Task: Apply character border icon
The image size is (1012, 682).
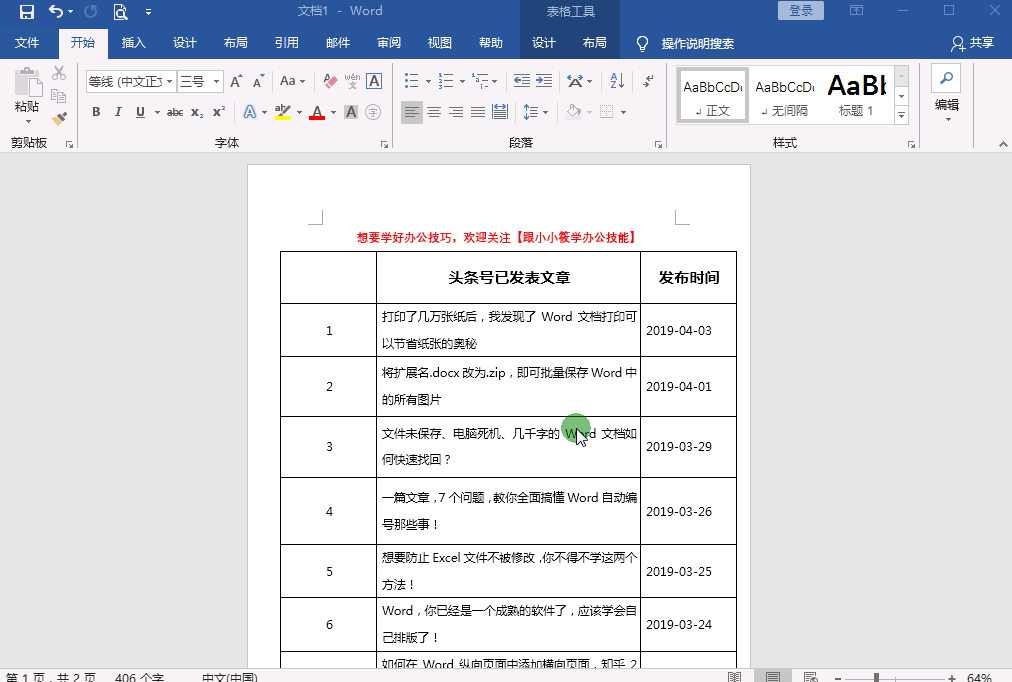Action: click(374, 81)
